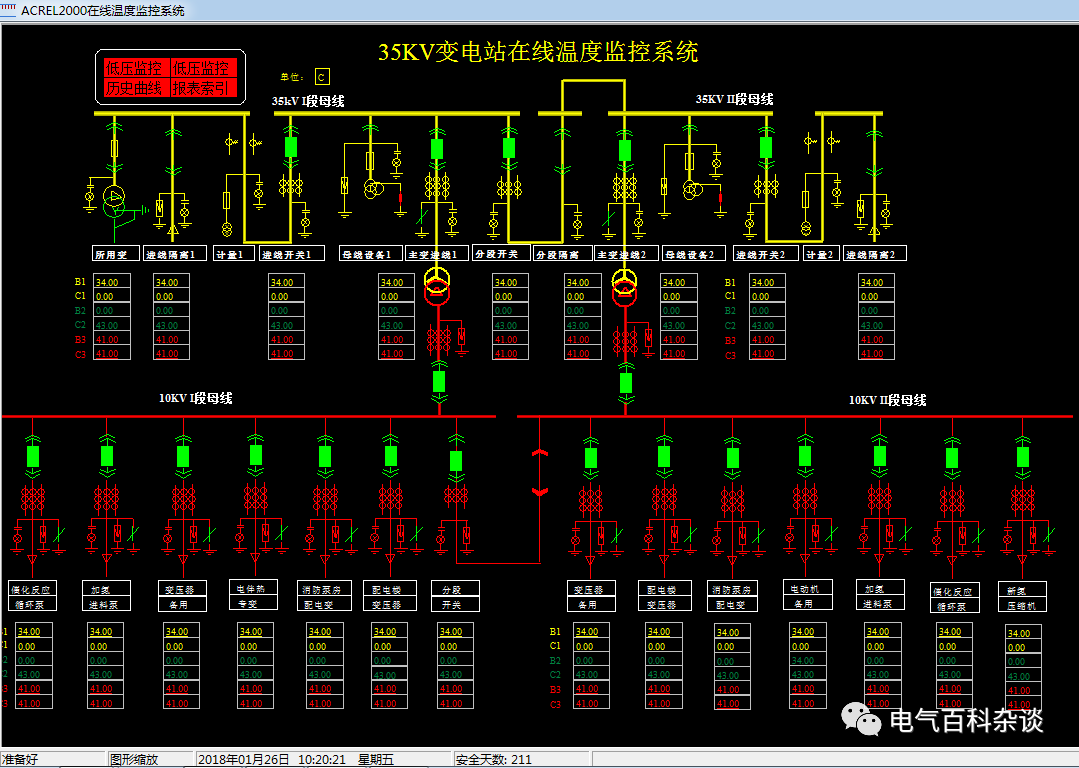Click the 主变进线2 label box

(x=626, y=253)
